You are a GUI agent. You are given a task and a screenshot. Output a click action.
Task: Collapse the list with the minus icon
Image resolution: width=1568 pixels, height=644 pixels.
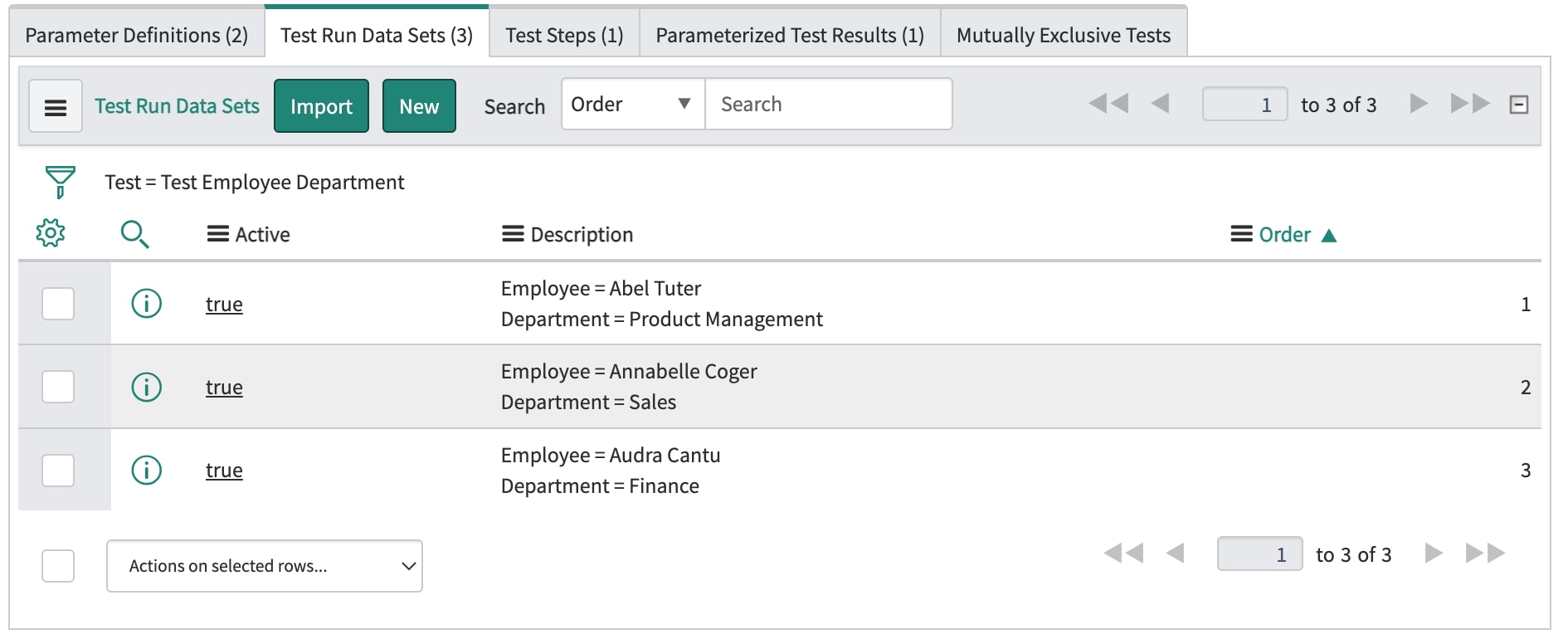[x=1518, y=105]
